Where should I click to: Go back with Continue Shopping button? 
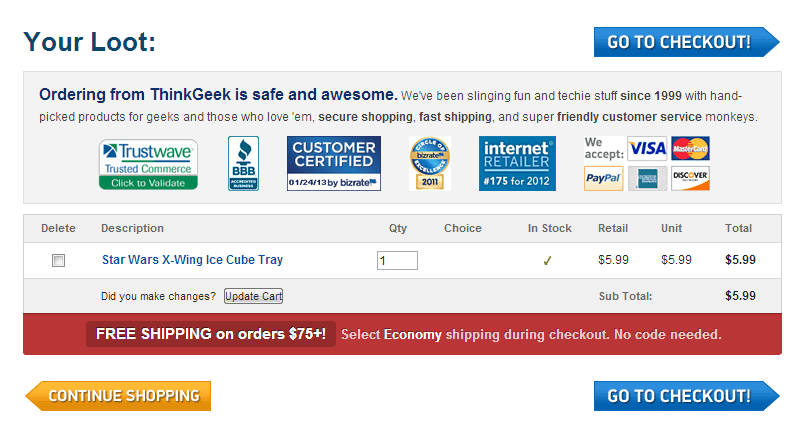[119, 396]
